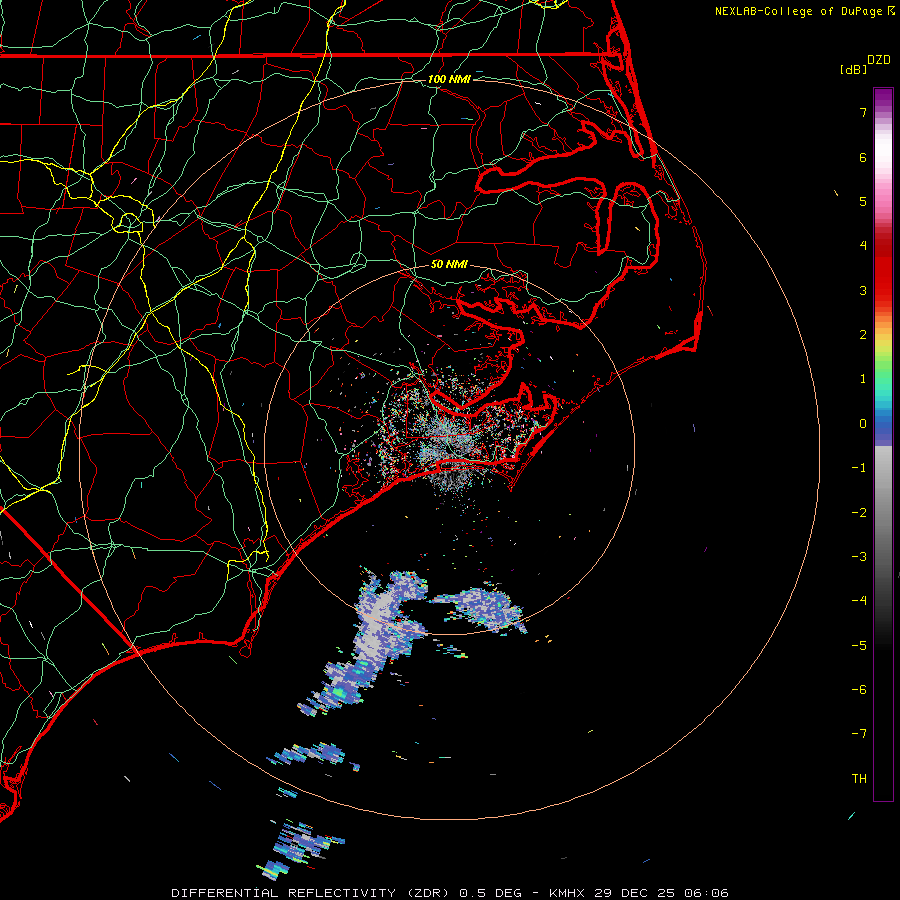Click the 3 value on color scale
Image resolution: width=900 pixels, height=900 pixels.
point(863,290)
